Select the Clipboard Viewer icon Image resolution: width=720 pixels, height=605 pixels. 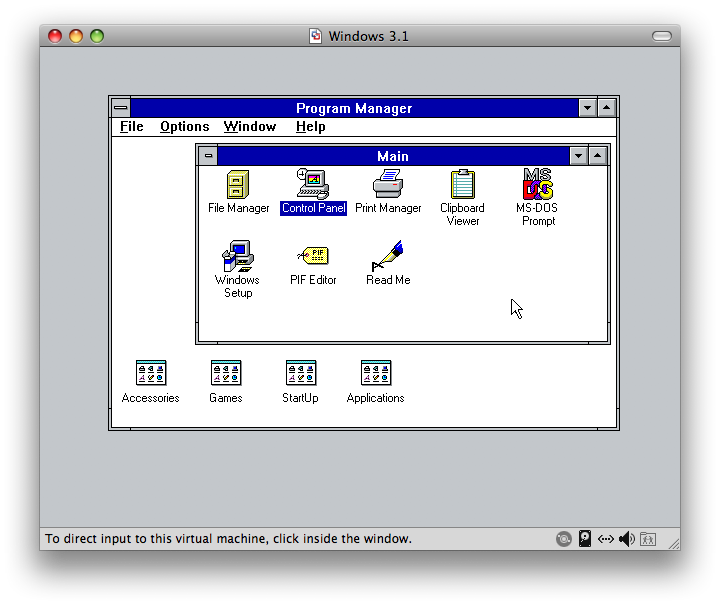tap(462, 184)
